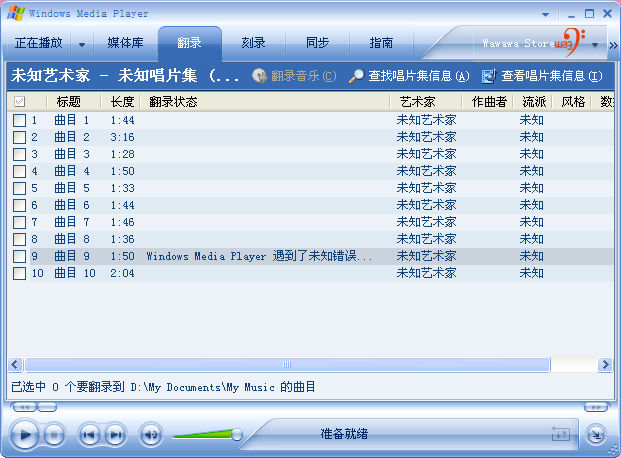Click 查看唱片集信息 (I) button
621x458 pixels.
point(542,76)
